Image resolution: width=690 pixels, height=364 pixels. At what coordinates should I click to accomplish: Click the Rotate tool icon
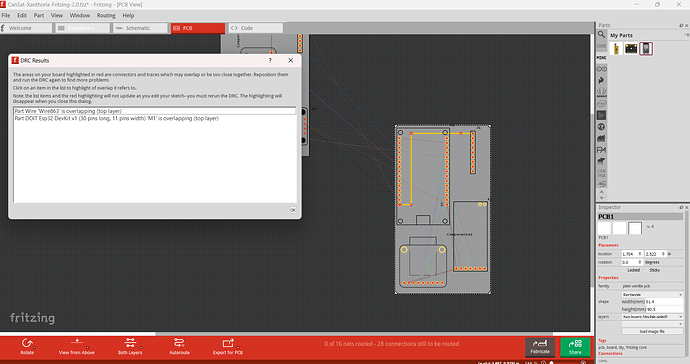coord(27,346)
